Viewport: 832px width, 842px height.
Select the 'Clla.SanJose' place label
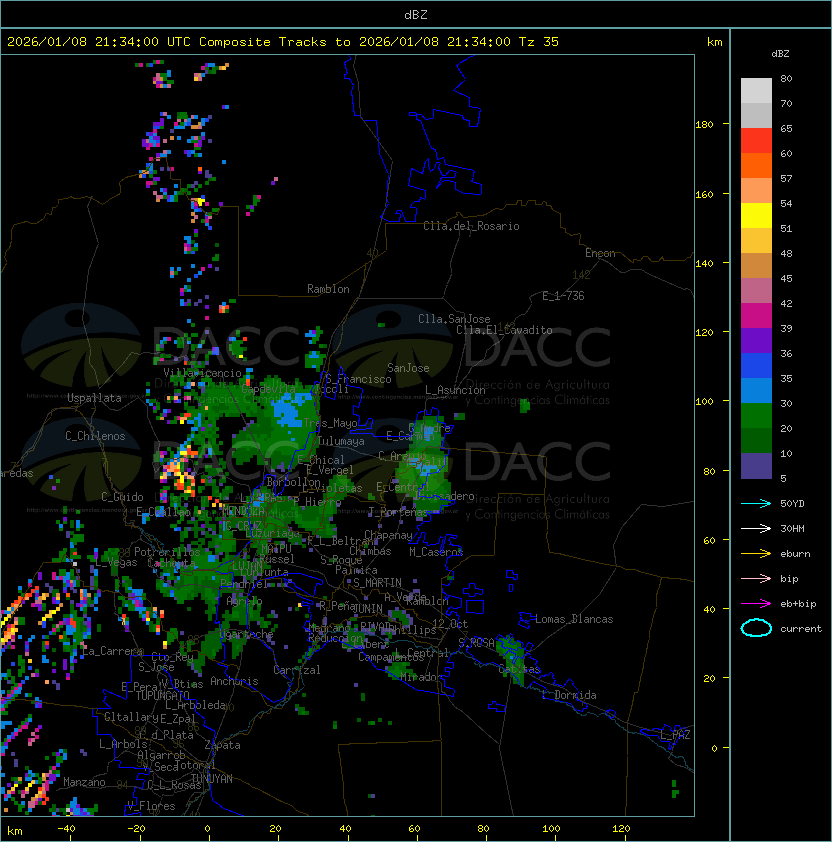coord(454,319)
